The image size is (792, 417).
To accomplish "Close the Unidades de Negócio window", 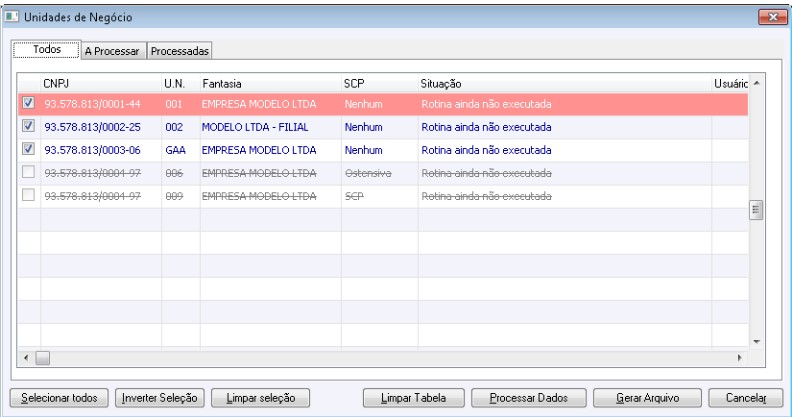I will [x=772, y=17].
